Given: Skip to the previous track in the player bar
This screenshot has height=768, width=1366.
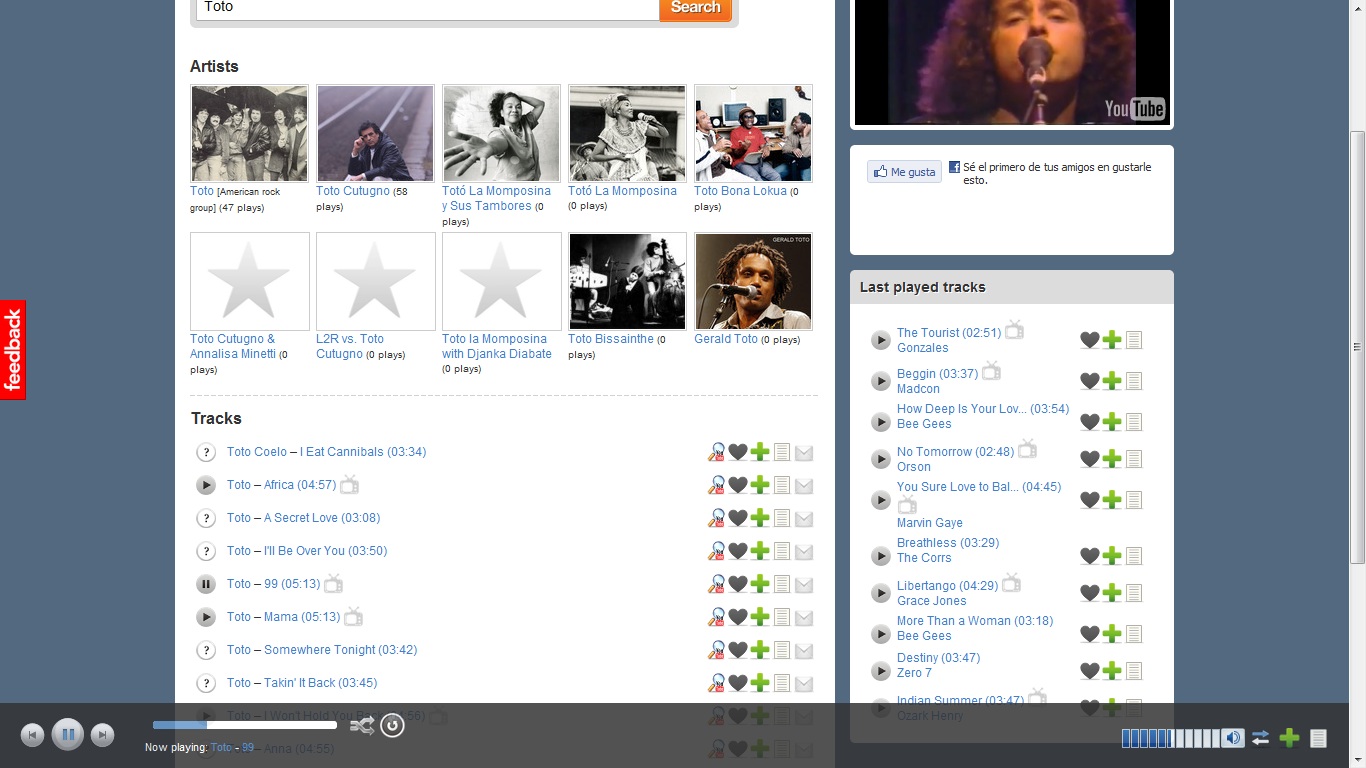Looking at the screenshot, I should click(32, 735).
